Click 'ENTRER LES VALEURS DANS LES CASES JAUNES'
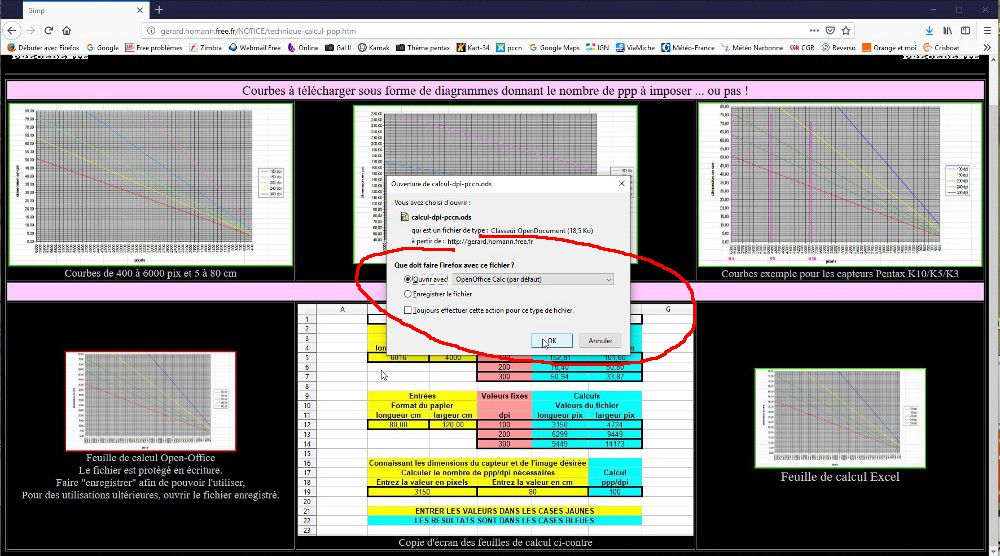1000x556 pixels. pyautogui.click(x=504, y=511)
